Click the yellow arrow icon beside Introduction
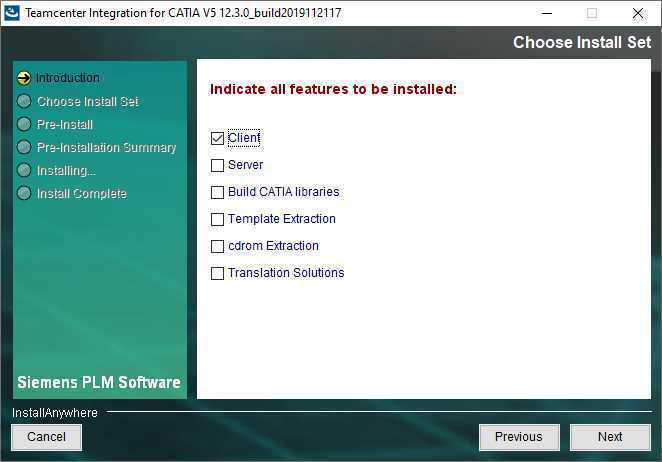 [24, 78]
